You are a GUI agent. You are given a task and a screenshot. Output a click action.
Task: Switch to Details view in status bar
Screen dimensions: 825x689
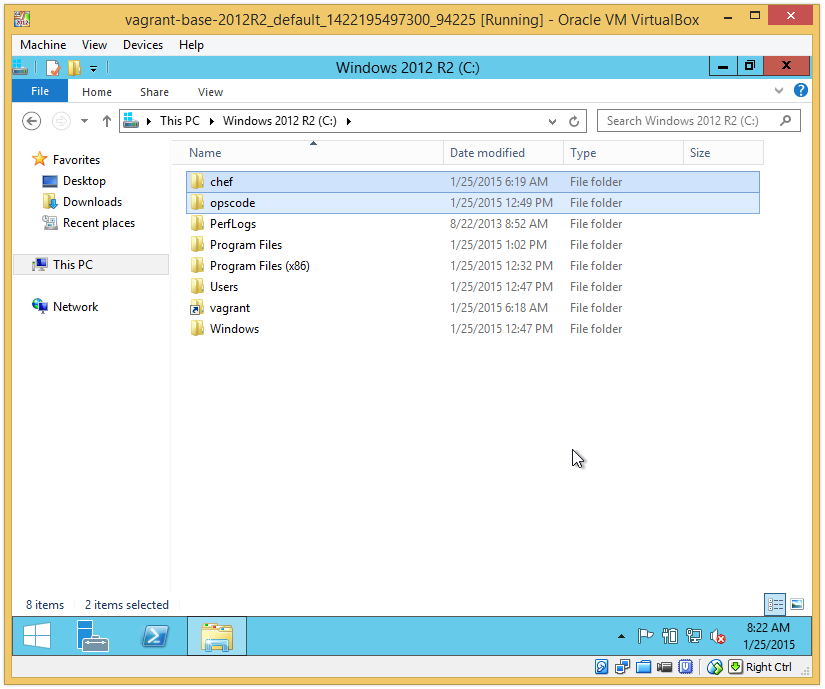pos(775,604)
